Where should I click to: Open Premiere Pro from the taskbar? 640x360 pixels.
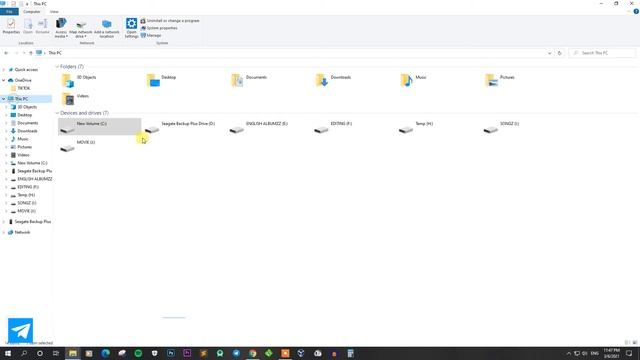pyautogui.click(x=187, y=353)
